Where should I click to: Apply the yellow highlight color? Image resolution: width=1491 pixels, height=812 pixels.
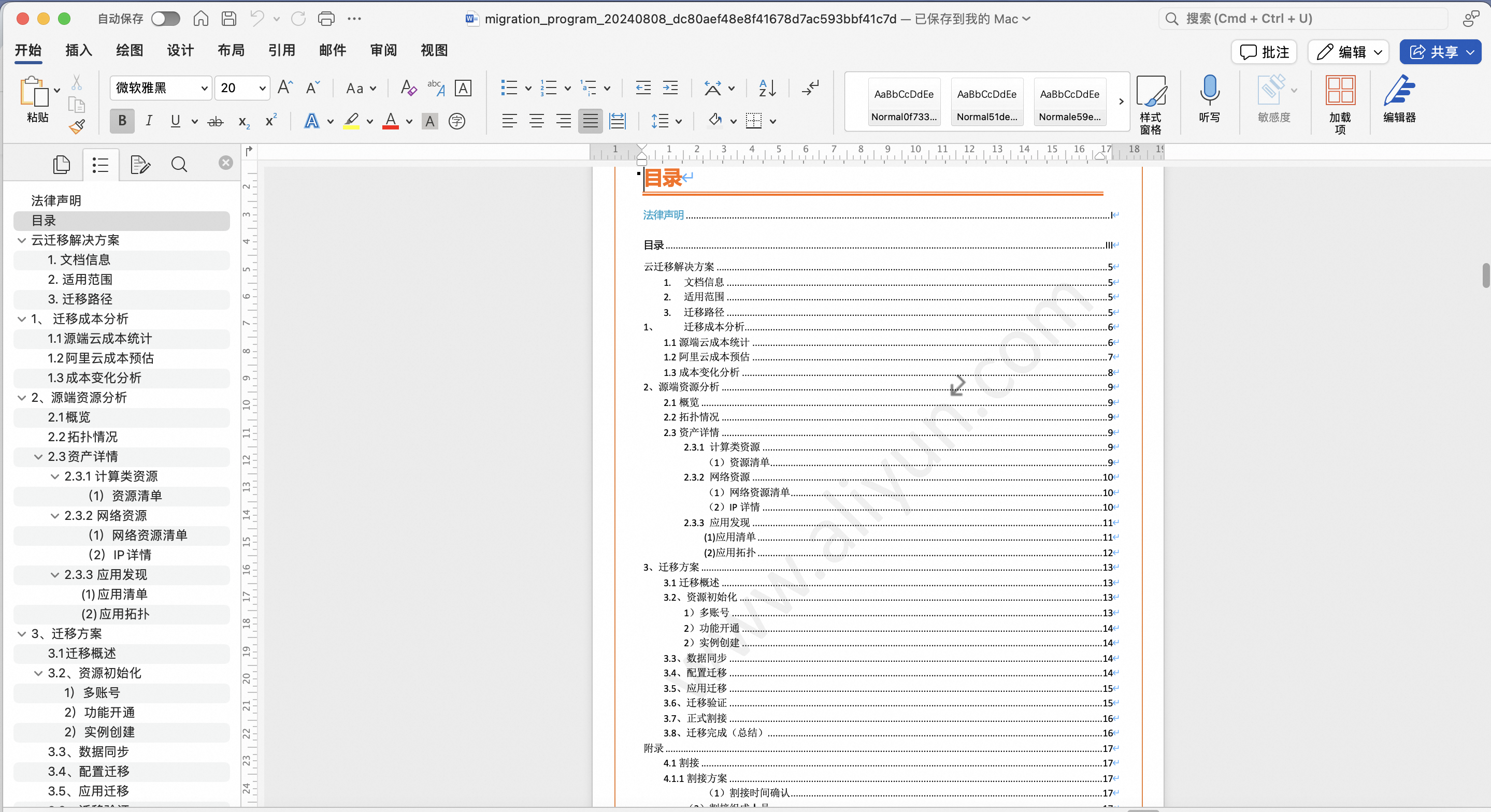coord(351,121)
